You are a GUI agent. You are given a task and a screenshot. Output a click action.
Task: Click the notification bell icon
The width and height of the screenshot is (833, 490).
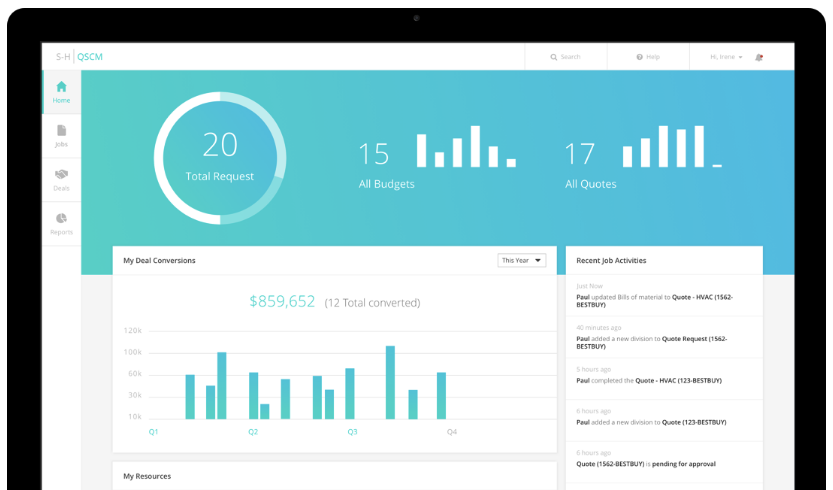click(x=759, y=57)
